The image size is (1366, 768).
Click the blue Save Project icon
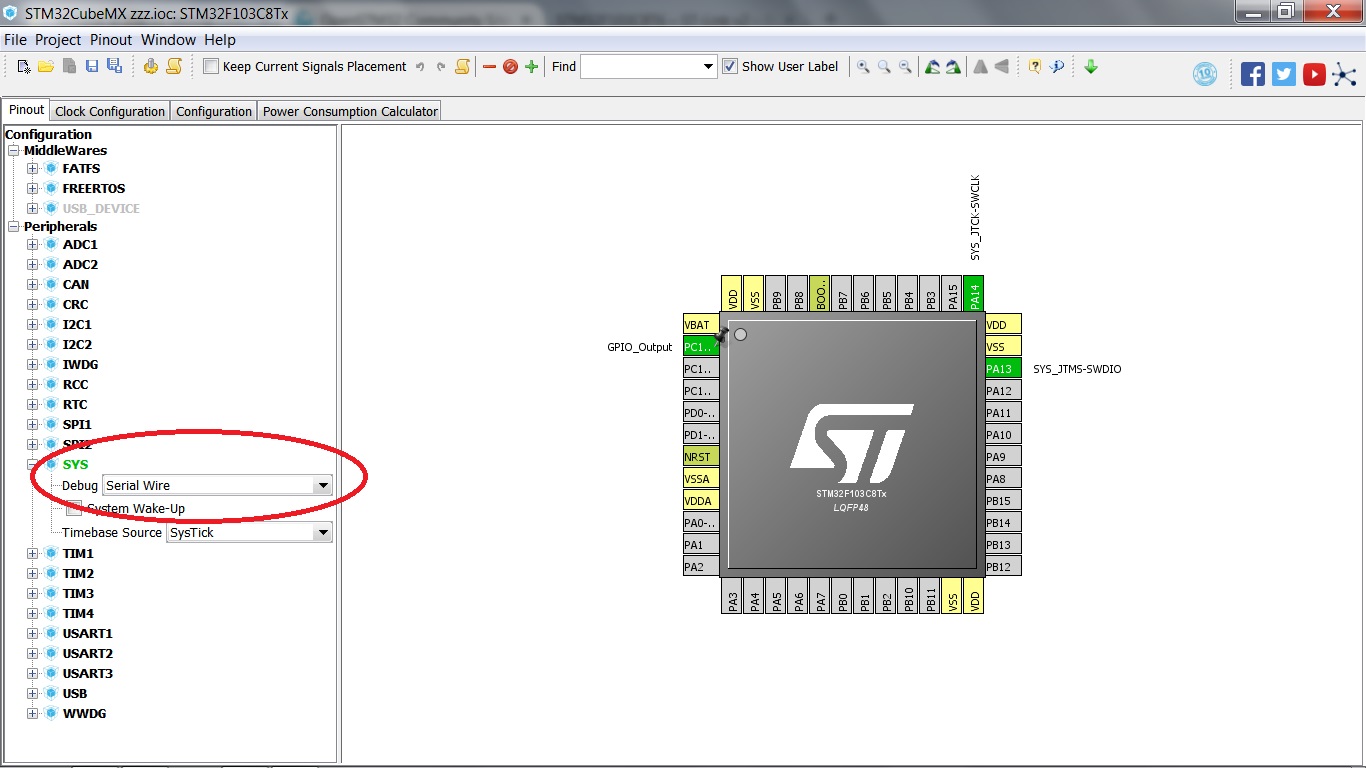tap(92, 66)
